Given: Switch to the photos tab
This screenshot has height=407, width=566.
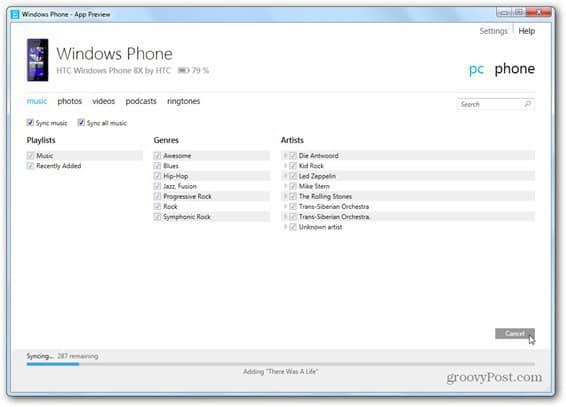Looking at the screenshot, I should coord(70,101).
